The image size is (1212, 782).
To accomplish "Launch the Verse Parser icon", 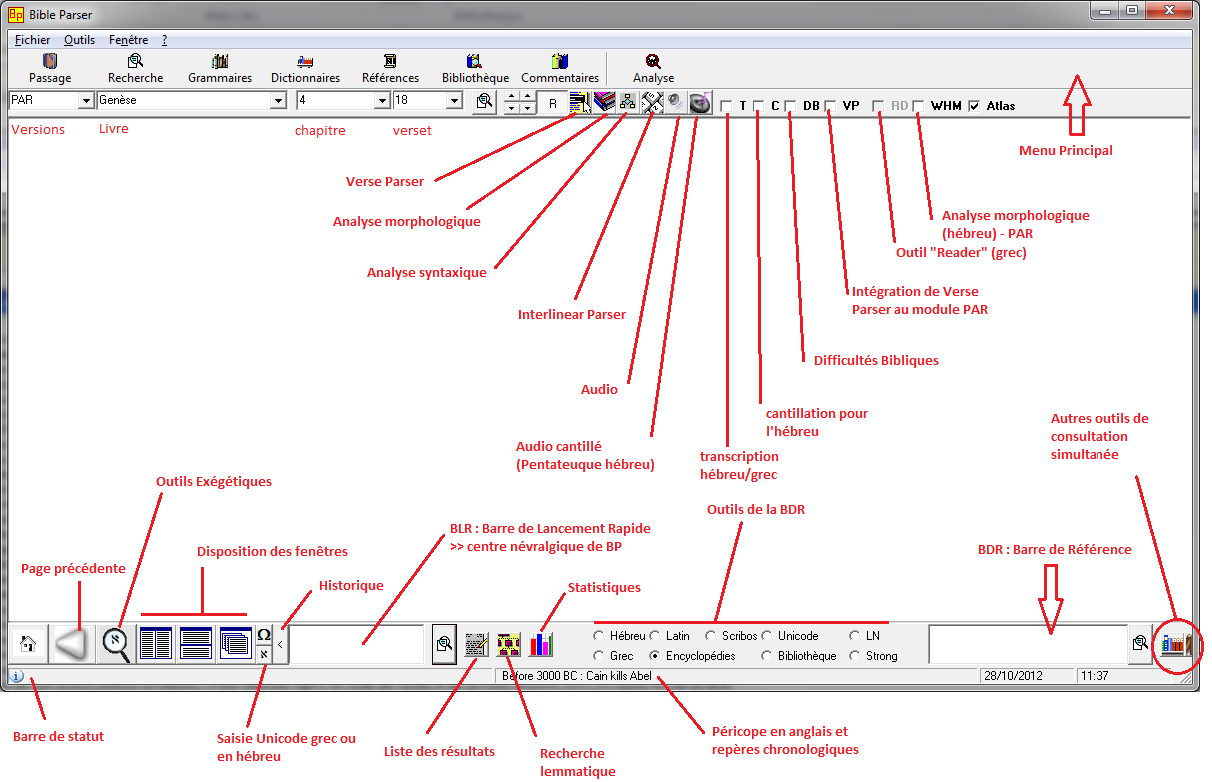I will [580, 101].
